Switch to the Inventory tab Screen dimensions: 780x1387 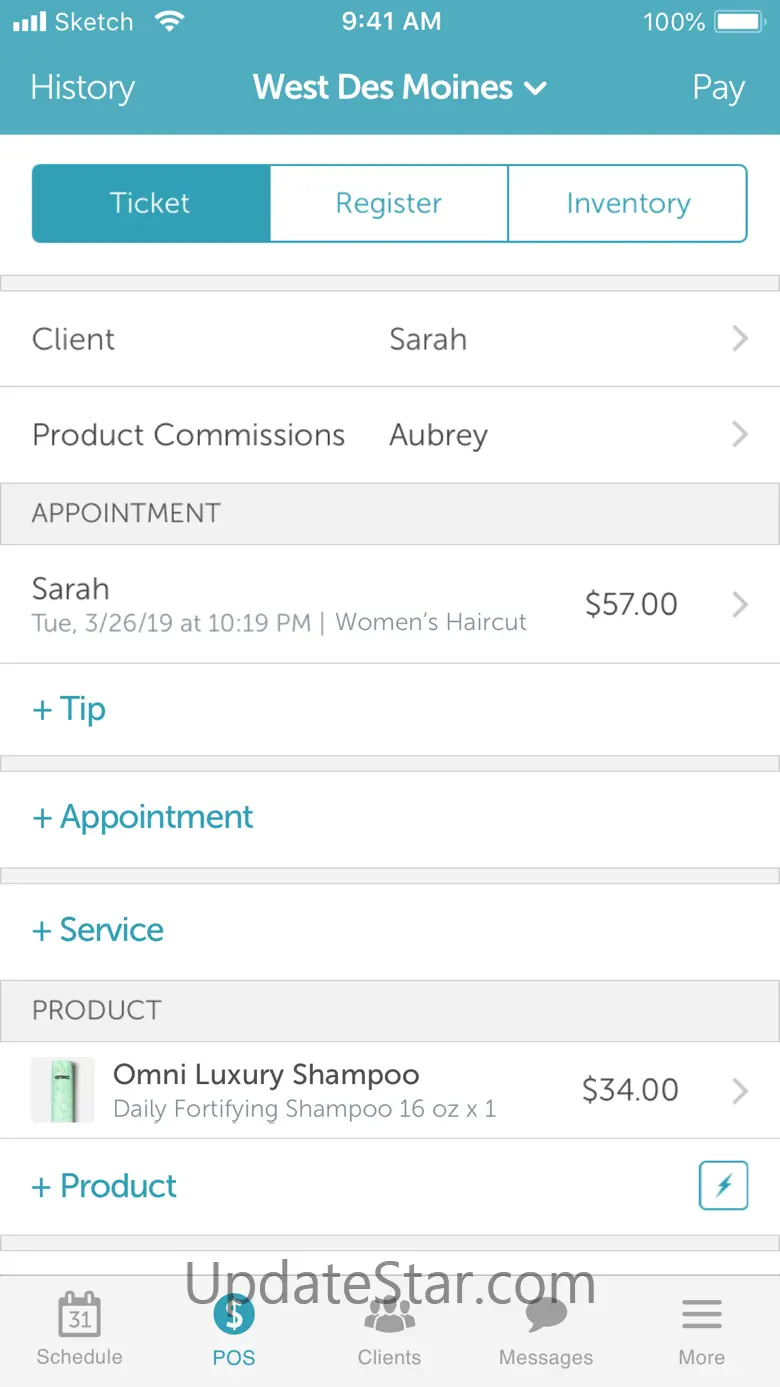pyautogui.click(x=628, y=204)
